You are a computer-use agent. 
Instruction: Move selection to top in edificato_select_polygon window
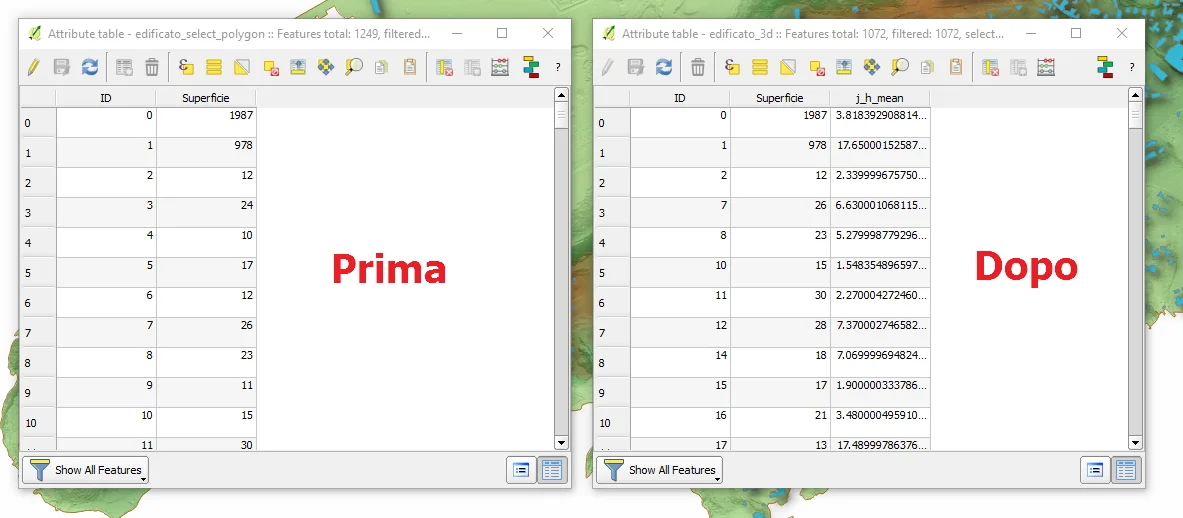coord(298,67)
